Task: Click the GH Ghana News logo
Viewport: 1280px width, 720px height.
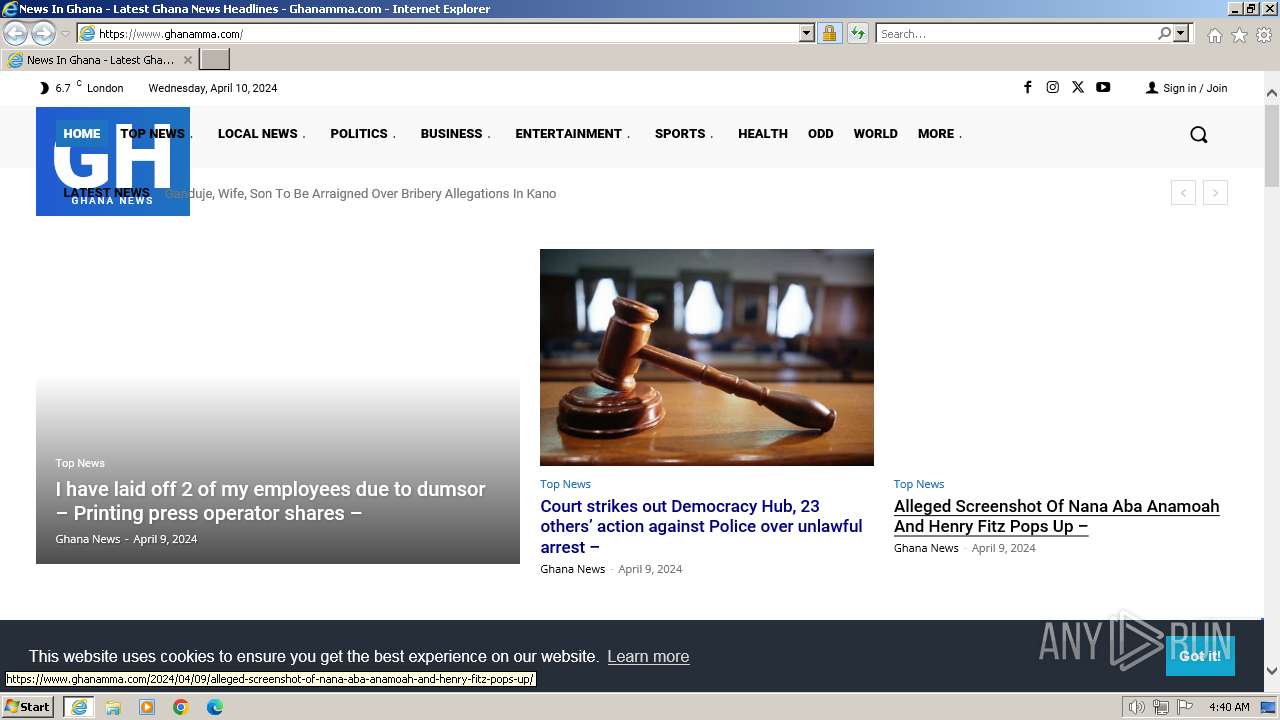Action: click(x=113, y=161)
